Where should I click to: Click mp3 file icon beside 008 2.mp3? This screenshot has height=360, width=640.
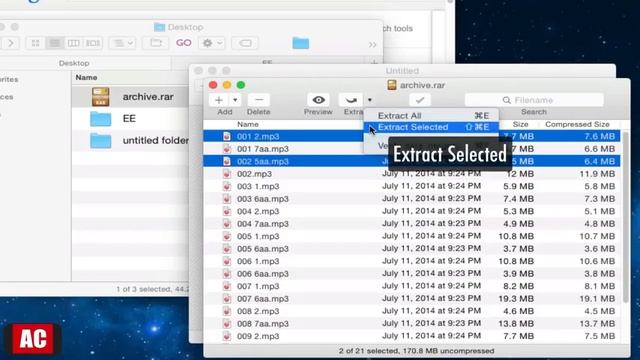[x=227, y=311]
